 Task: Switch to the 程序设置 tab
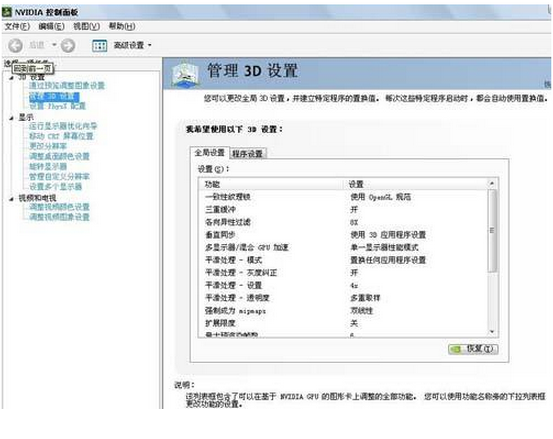pos(248,154)
